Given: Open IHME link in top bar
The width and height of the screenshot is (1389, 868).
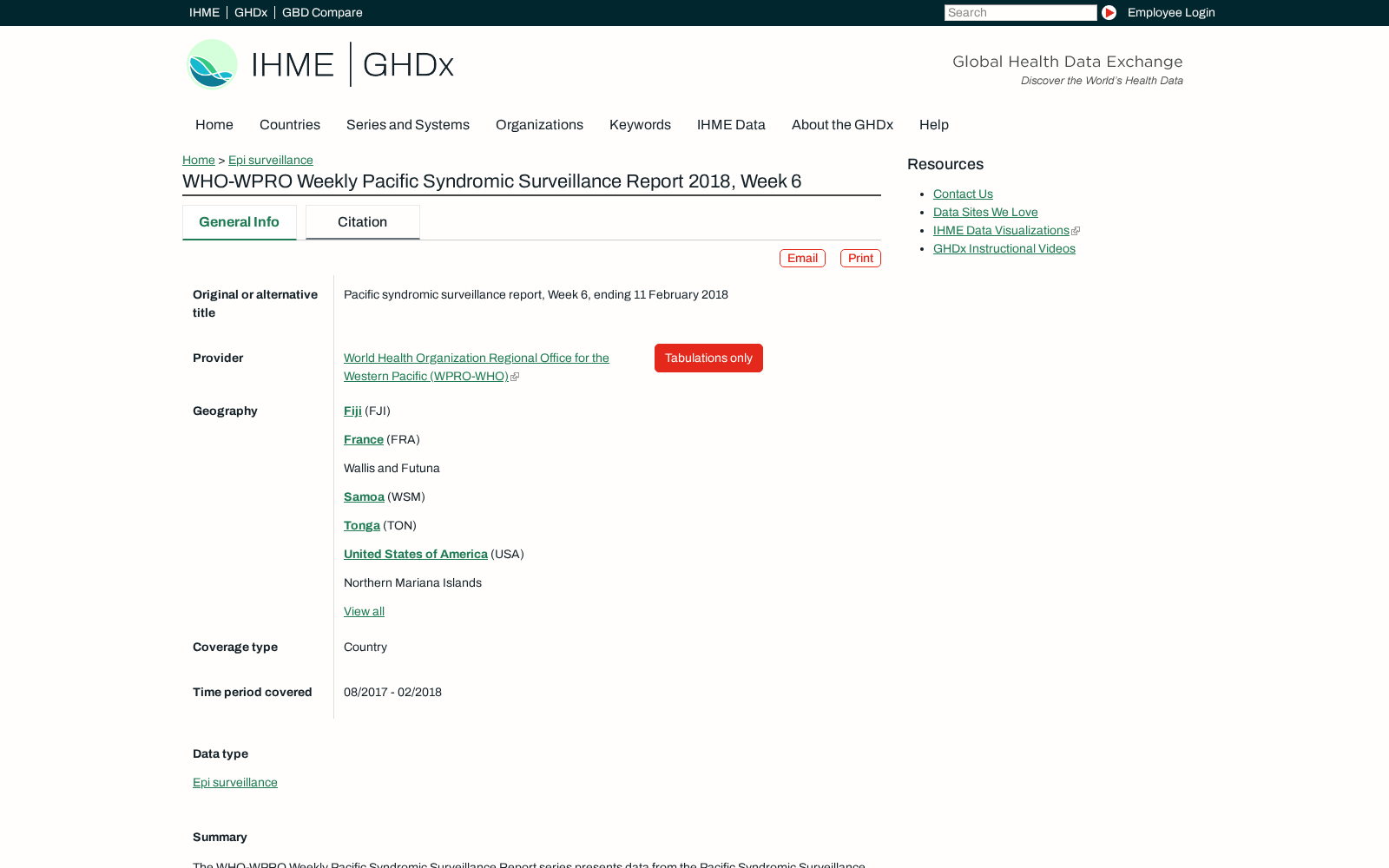Looking at the screenshot, I should (204, 12).
